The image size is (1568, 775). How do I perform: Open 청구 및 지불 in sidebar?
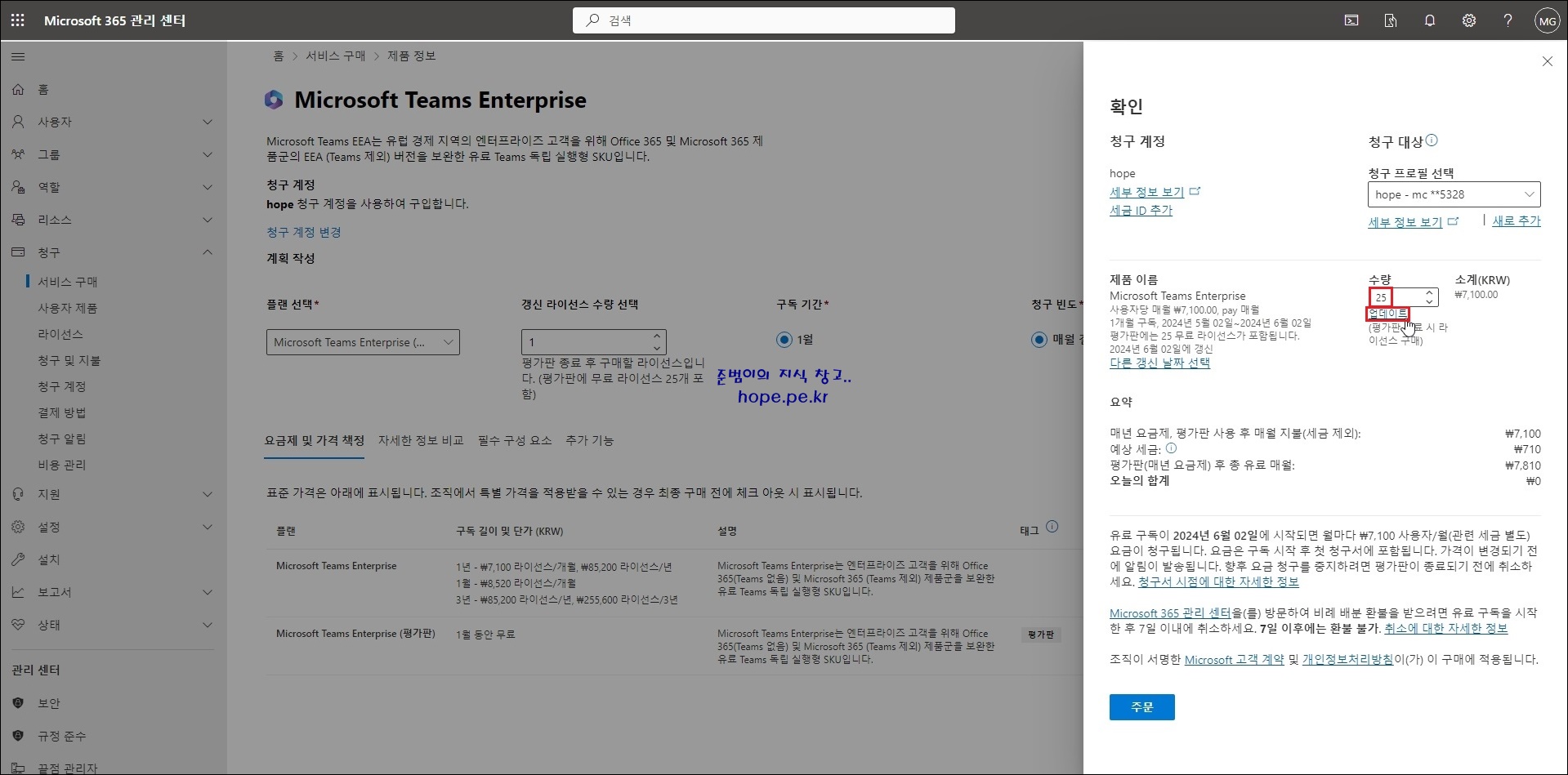tap(69, 360)
